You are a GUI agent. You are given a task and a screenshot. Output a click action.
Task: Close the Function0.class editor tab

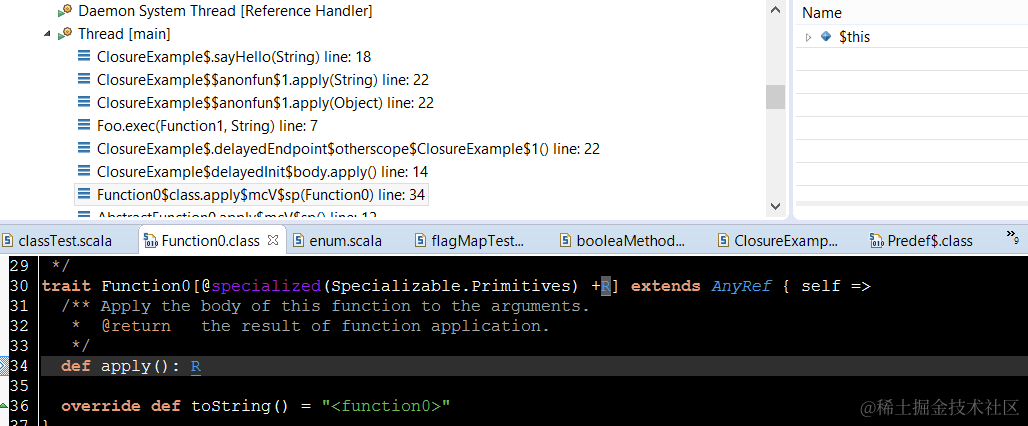(273, 240)
